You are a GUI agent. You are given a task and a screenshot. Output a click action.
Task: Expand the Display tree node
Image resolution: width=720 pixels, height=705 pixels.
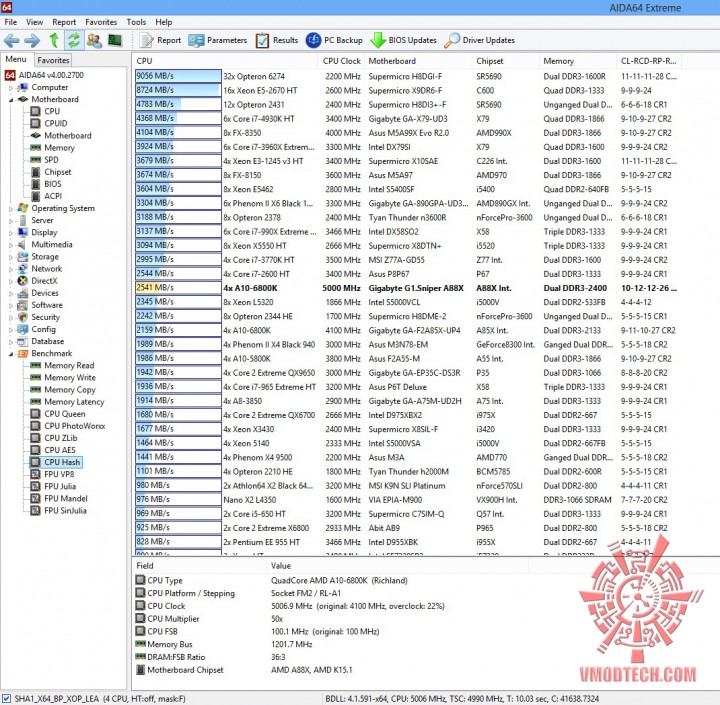point(11,232)
